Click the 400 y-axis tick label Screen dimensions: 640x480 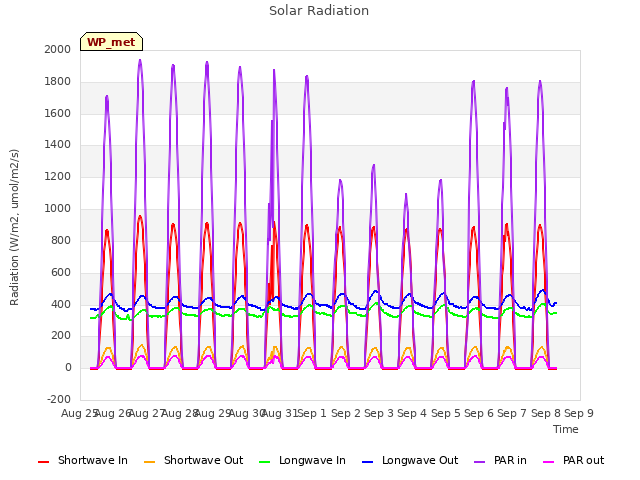coord(61,304)
